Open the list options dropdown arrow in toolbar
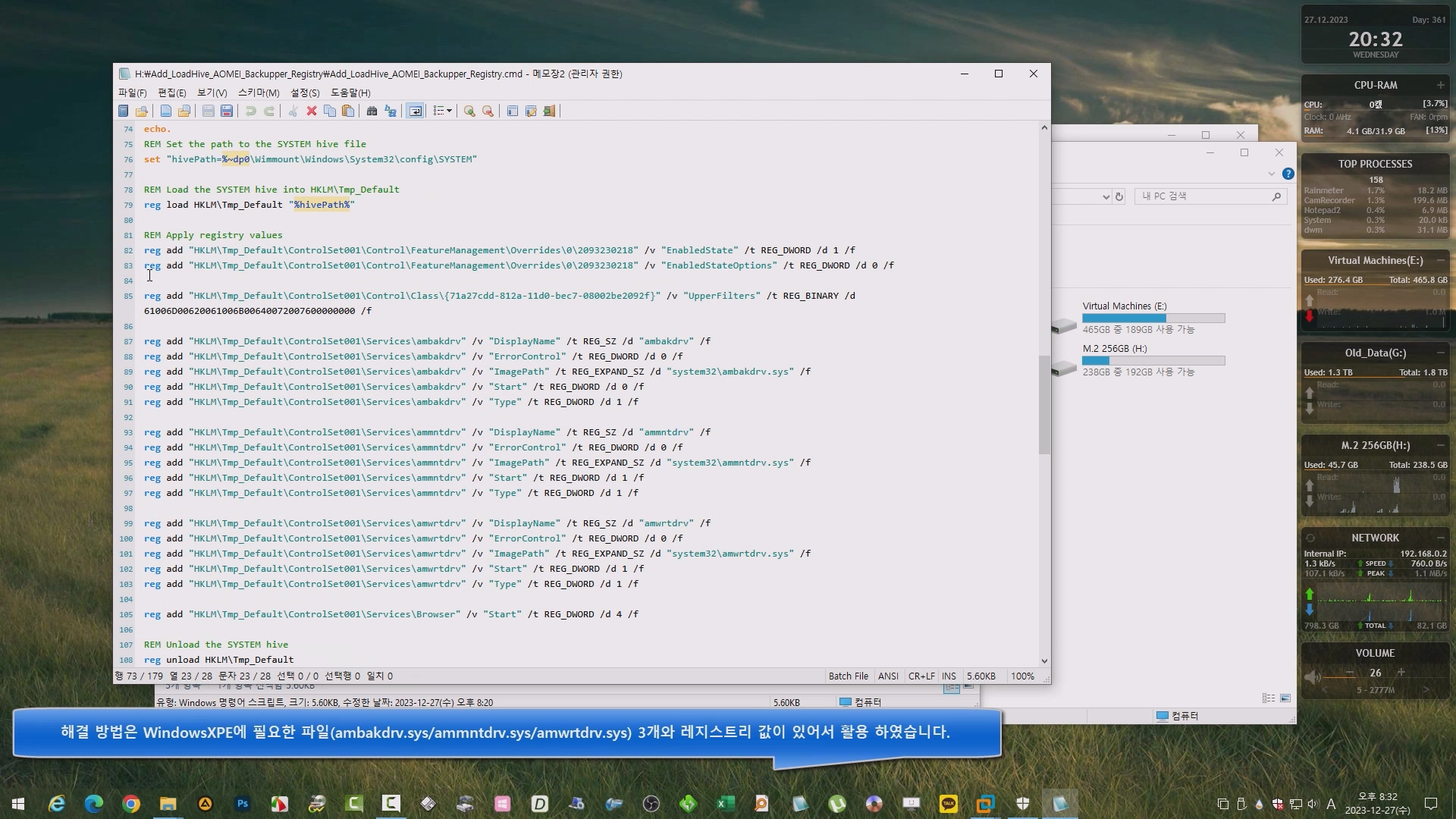The image size is (1456, 819). (x=449, y=111)
